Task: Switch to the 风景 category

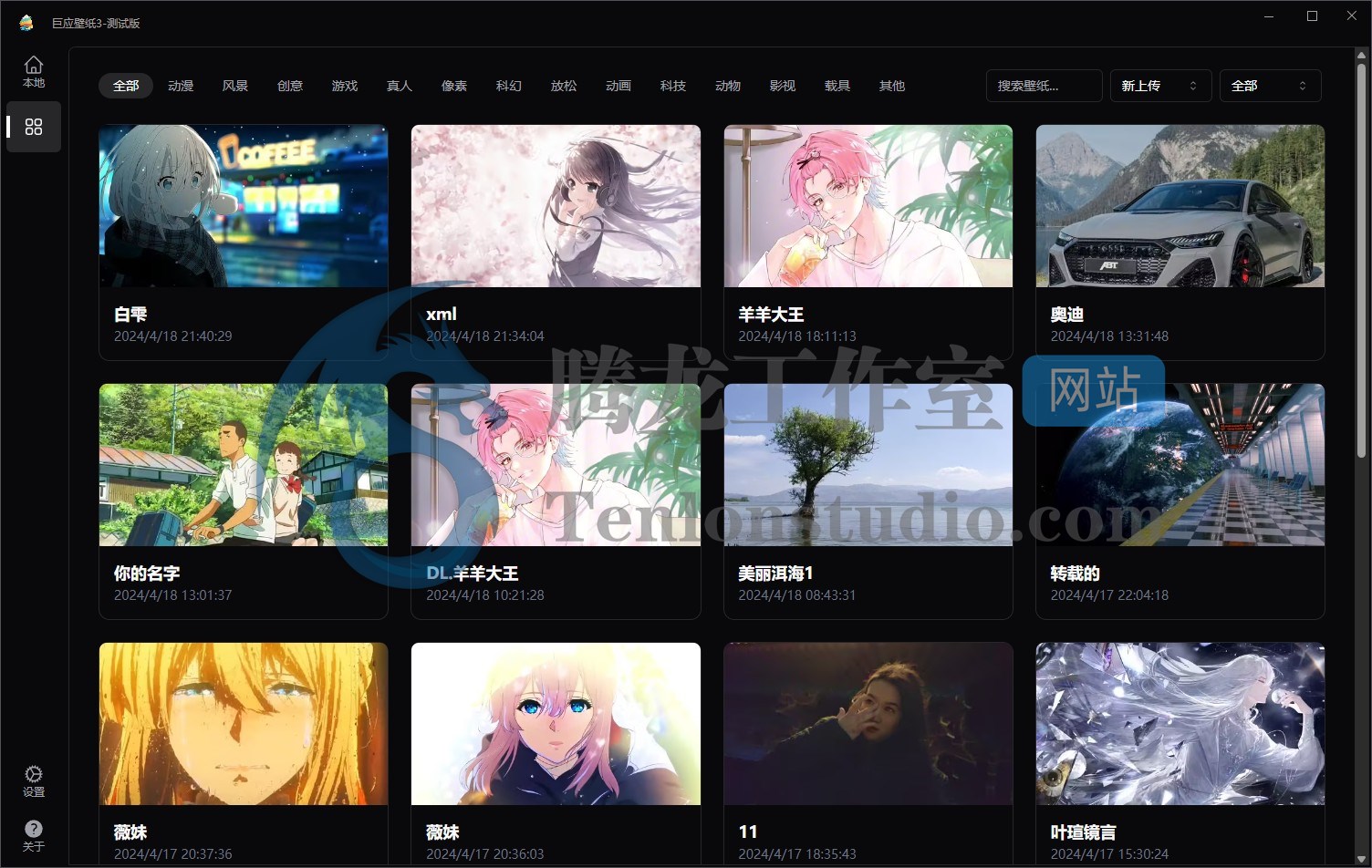Action: tap(235, 86)
